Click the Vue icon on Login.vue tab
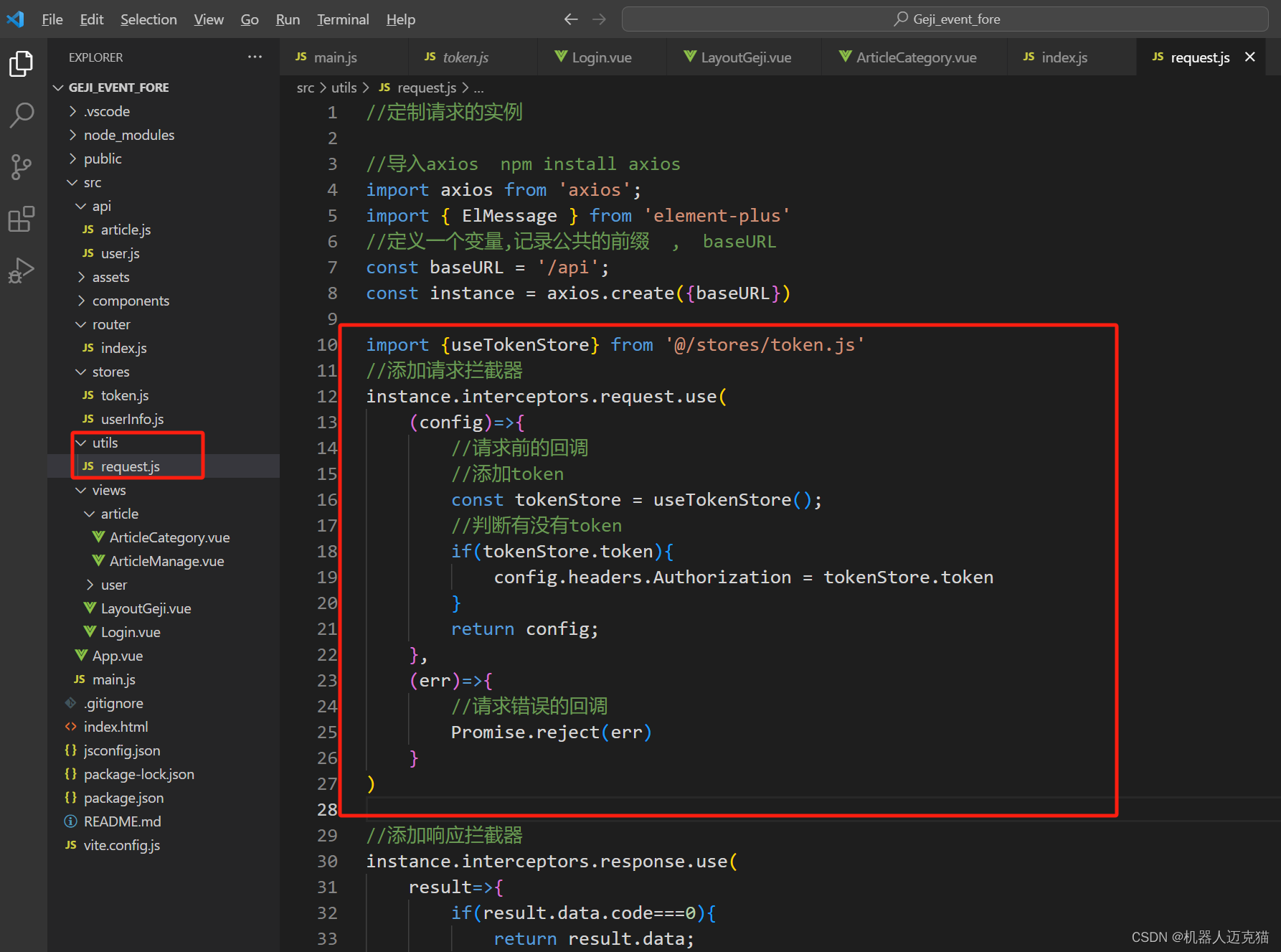Viewport: 1281px width, 952px height. [x=560, y=57]
